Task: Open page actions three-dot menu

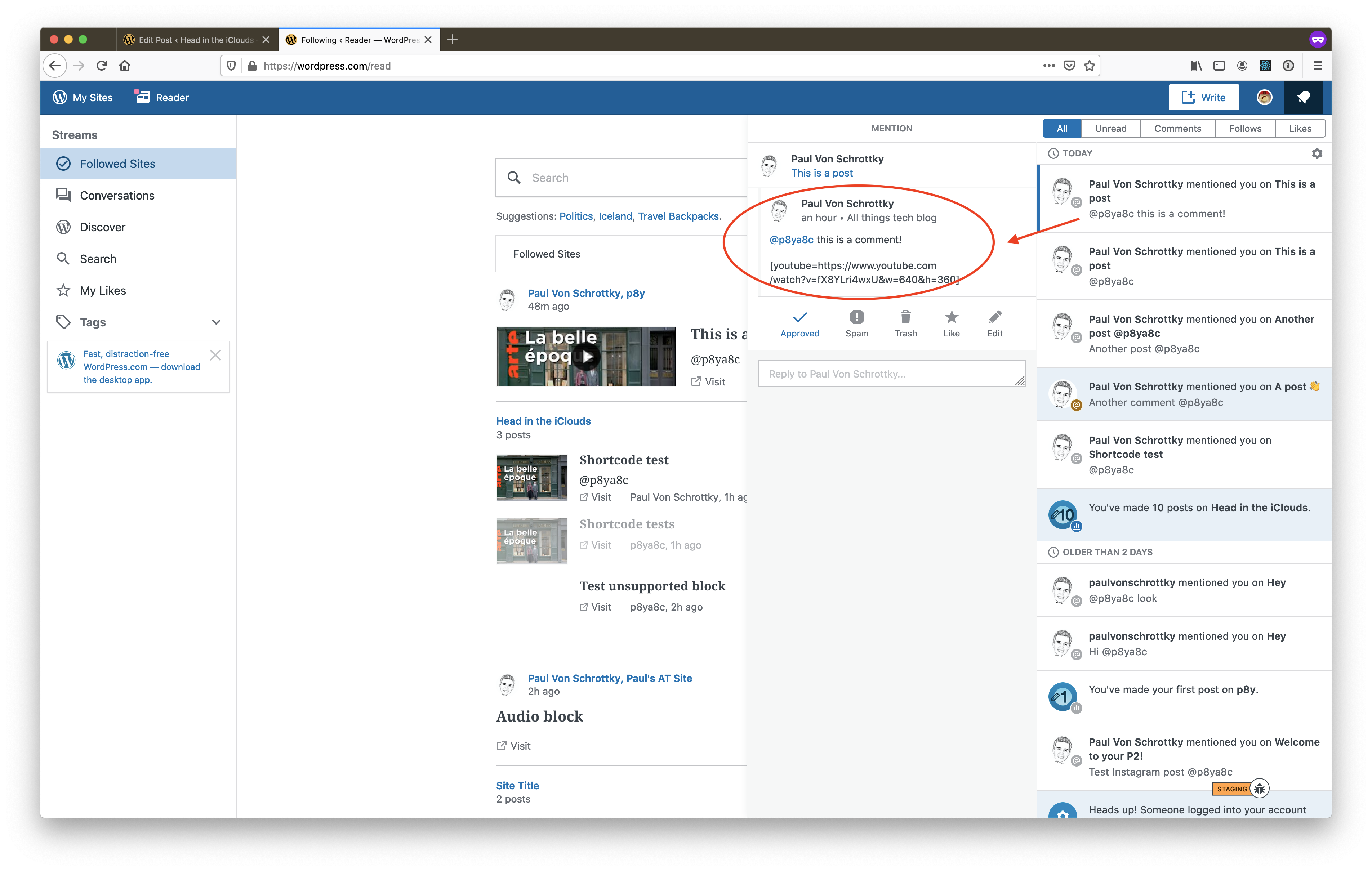Action: coord(1048,66)
